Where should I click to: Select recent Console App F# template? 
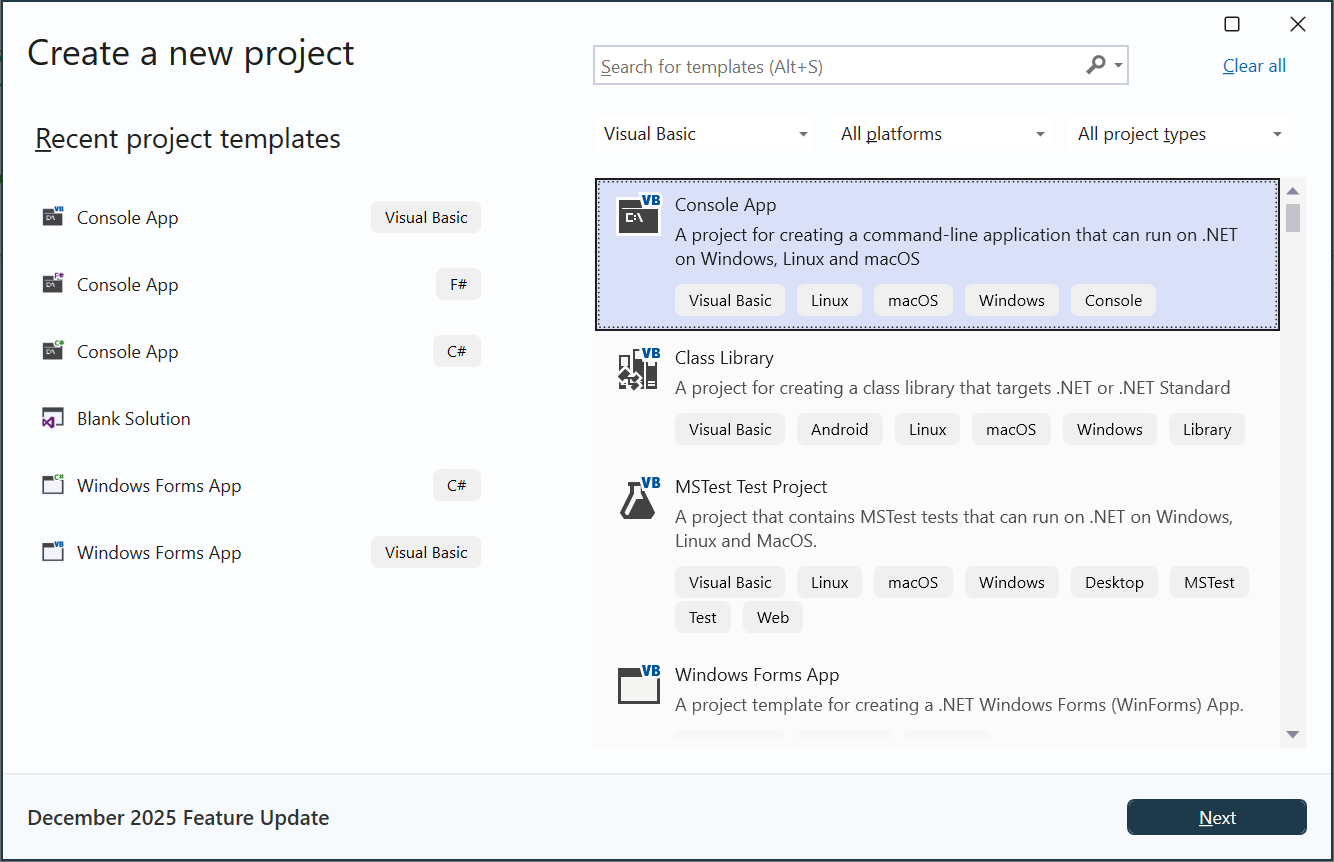point(261,284)
